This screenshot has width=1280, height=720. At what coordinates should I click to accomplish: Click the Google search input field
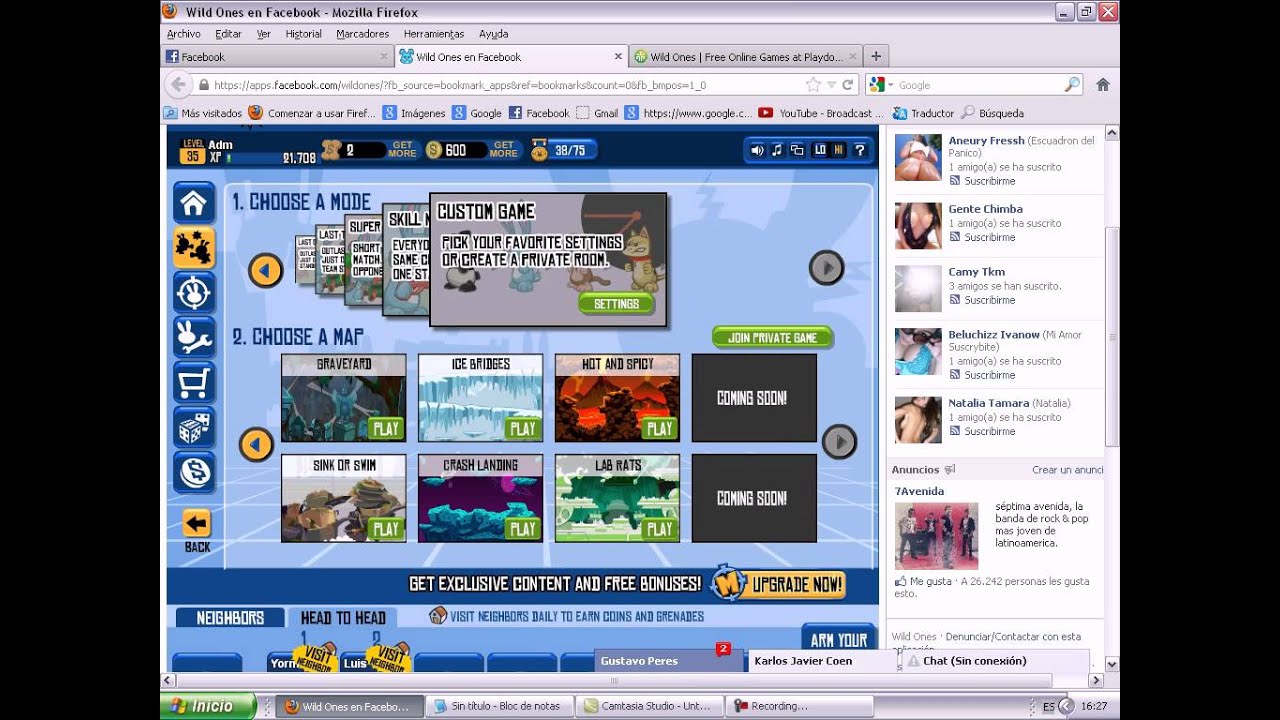coord(978,85)
